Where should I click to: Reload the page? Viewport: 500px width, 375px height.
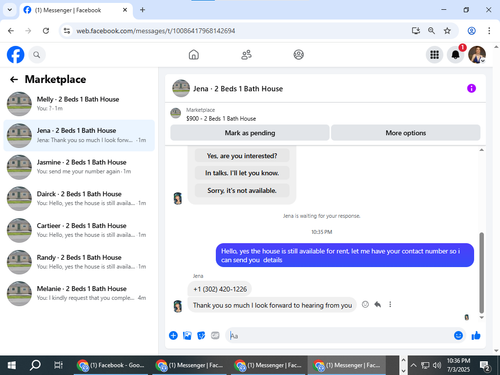(x=46, y=31)
